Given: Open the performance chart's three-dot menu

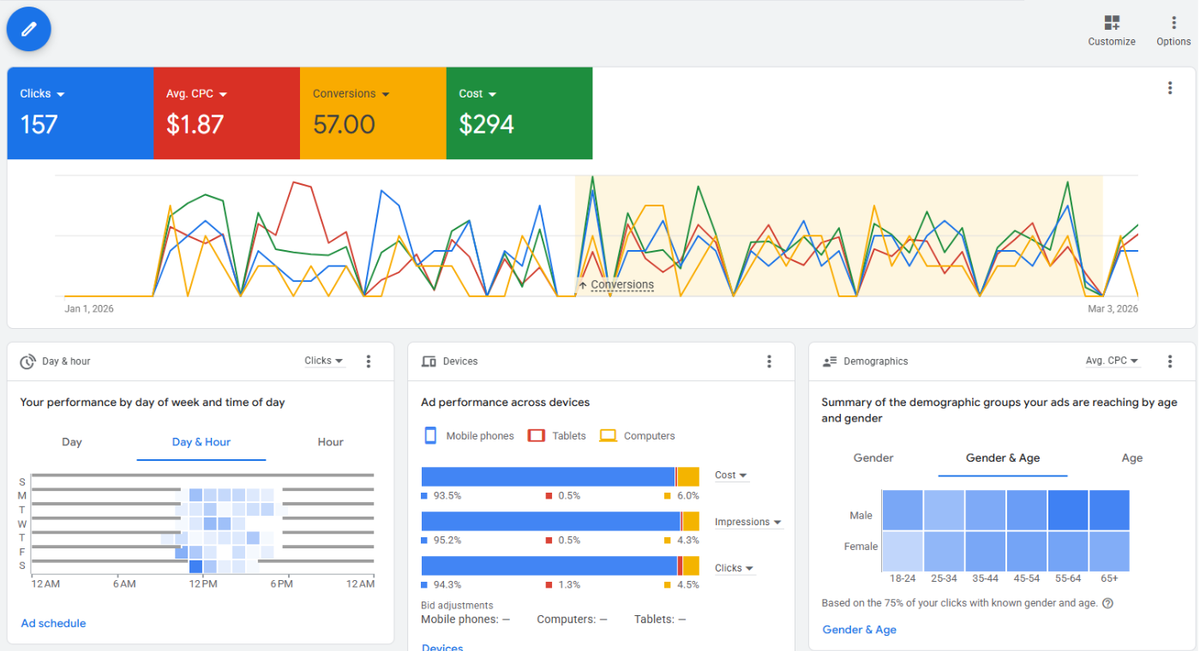Looking at the screenshot, I should tap(1170, 87).
